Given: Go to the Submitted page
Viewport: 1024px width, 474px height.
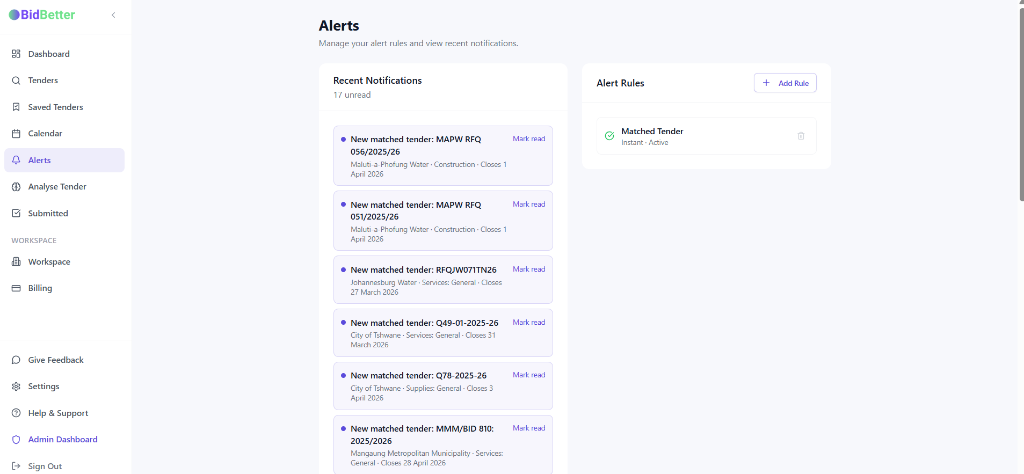Looking at the screenshot, I should [x=64, y=213].
